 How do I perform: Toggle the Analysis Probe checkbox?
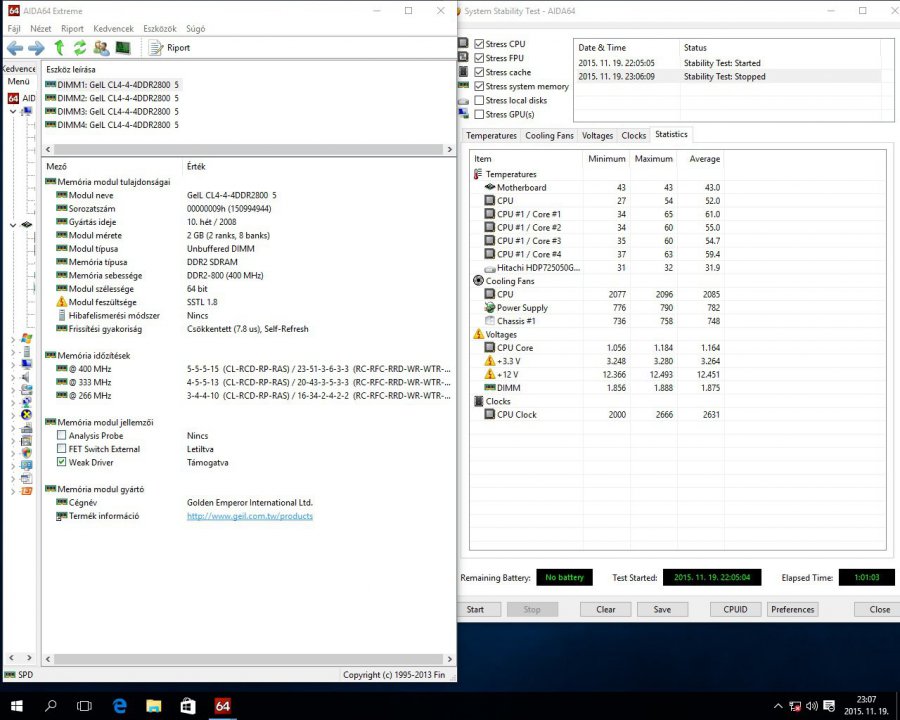(x=61, y=435)
